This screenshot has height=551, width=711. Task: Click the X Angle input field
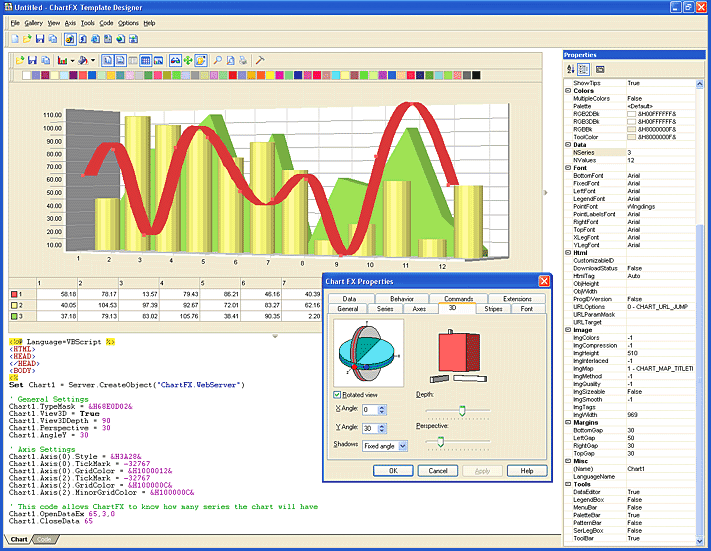pyautogui.click(x=370, y=410)
